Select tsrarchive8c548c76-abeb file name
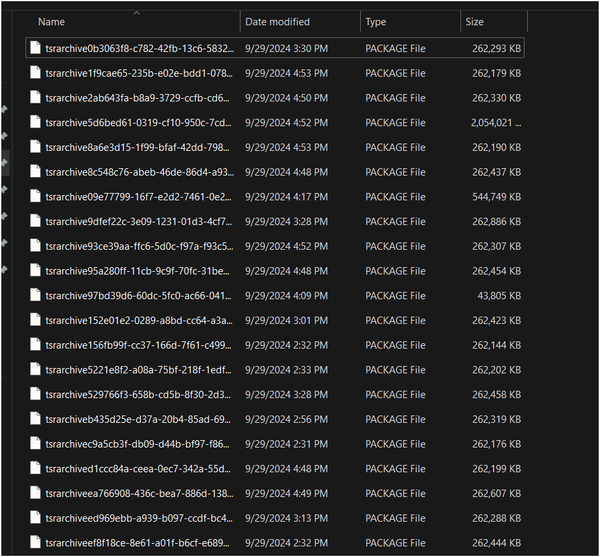 point(140,172)
